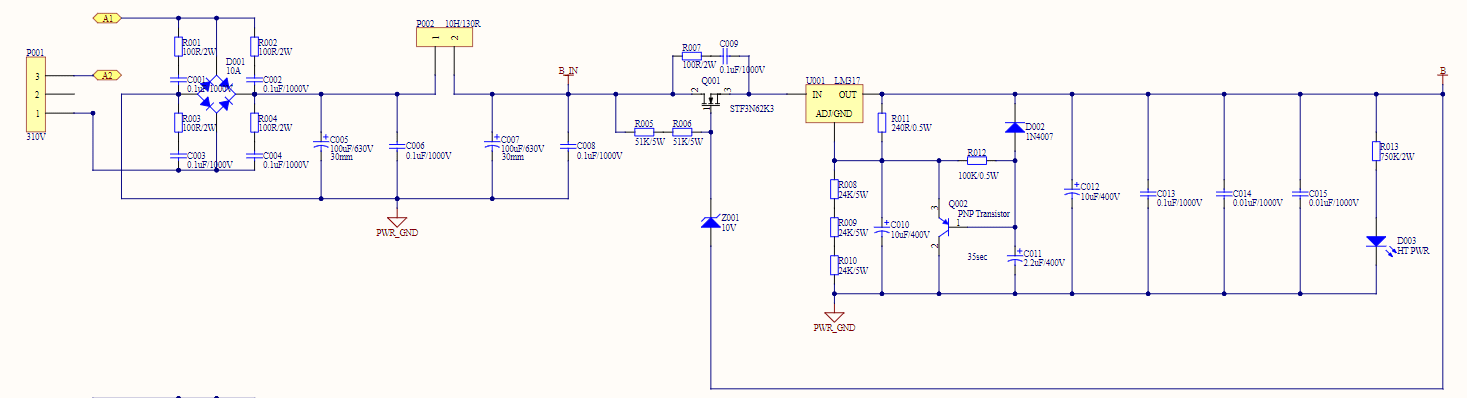The width and height of the screenshot is (1467, 398).
Task: Select capacitor C013 symbol
Action: (x=1148, y=194)
